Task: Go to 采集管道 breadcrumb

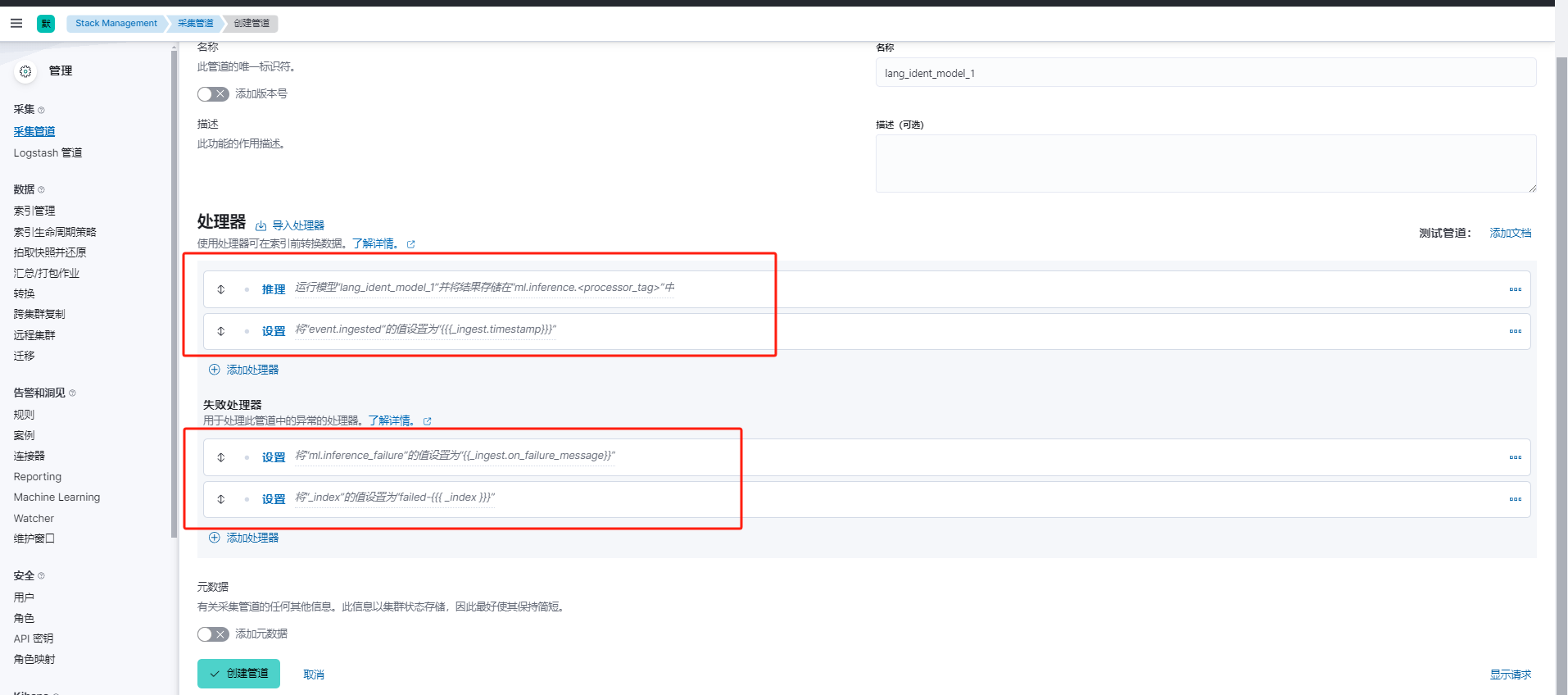Action: pos(195,24)
